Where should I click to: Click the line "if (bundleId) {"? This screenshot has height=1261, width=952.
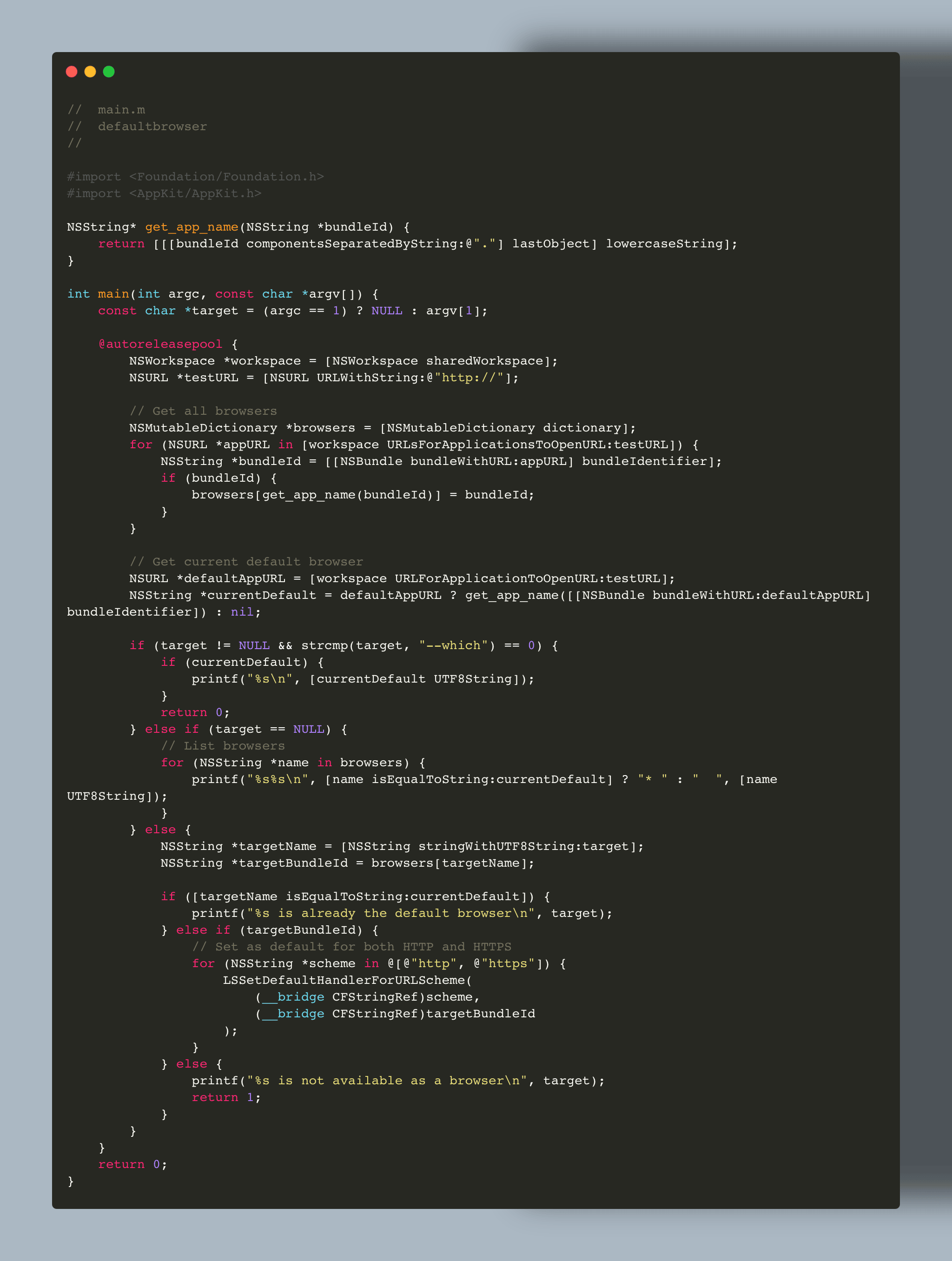[219, 478]
